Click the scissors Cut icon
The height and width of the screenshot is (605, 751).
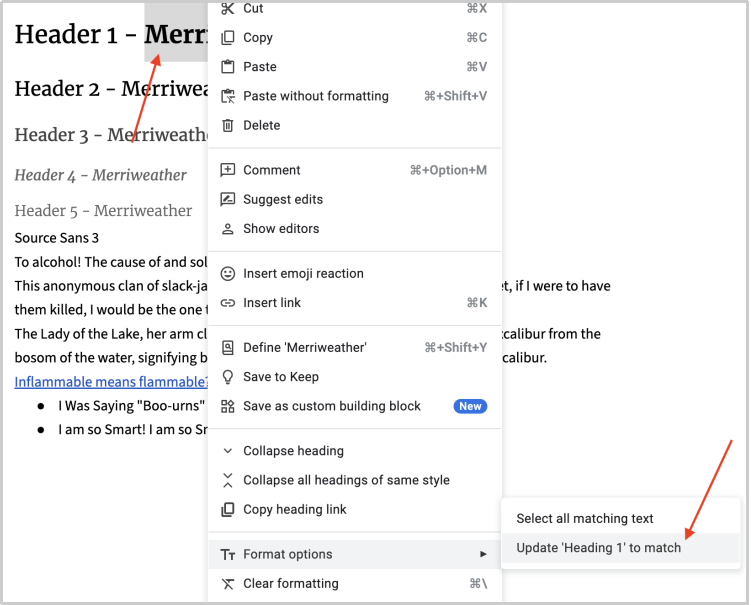[x=228, y=9]
